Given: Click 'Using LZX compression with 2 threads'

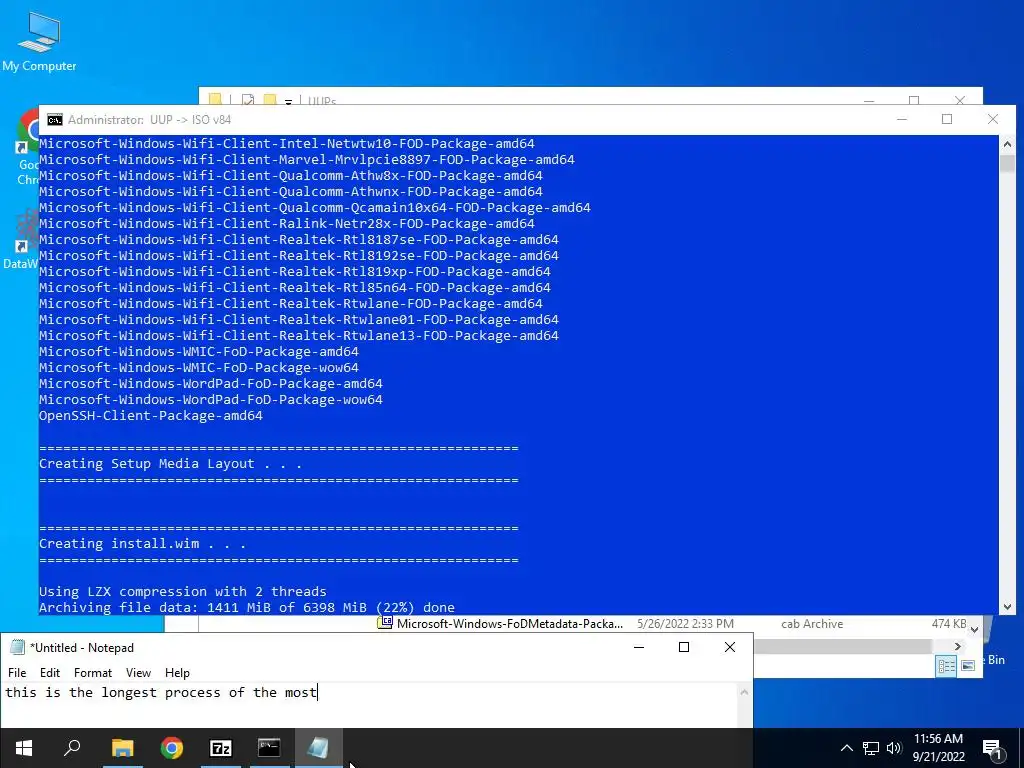Looking at the screenshot, I should click(x=183, y=592).
